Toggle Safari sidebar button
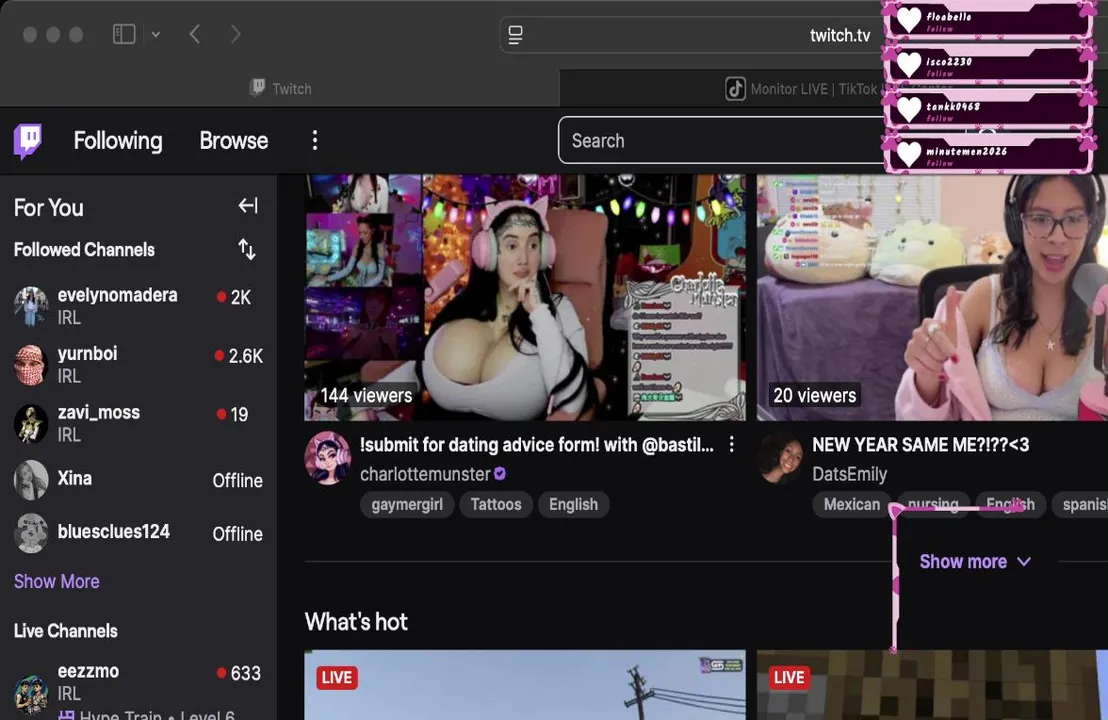 124,34
